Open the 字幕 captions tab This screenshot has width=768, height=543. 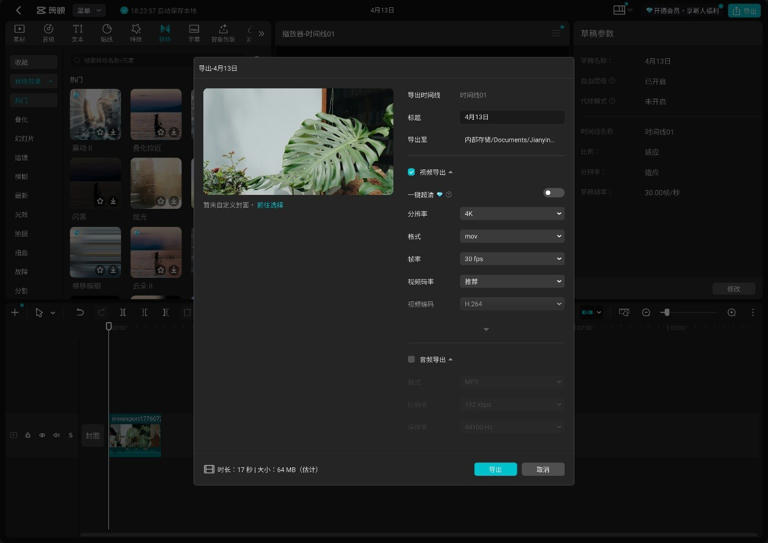[x=193, y=32]
